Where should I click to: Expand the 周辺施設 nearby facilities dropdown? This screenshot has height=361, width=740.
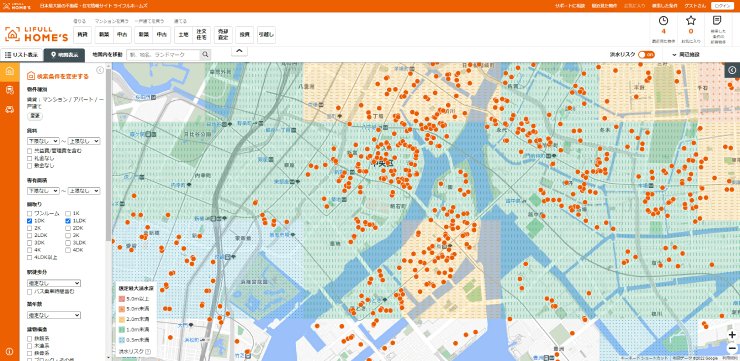coord(687,55)
